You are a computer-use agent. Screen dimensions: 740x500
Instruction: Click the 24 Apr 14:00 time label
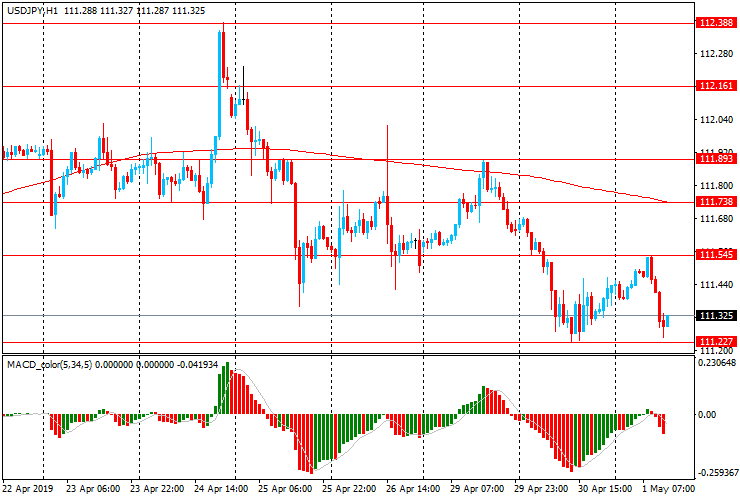[x=221, y=488]
